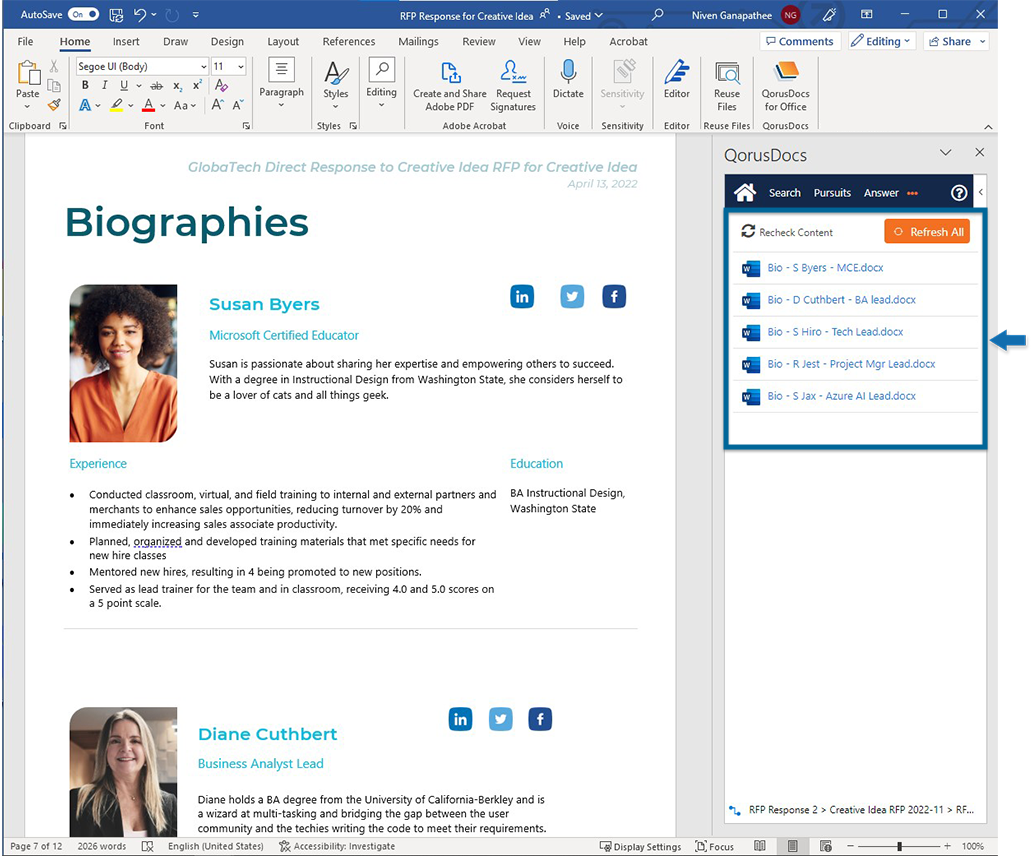Expand the Paste options arrow
Screen dimensions: 1031x856
[27, 107]
